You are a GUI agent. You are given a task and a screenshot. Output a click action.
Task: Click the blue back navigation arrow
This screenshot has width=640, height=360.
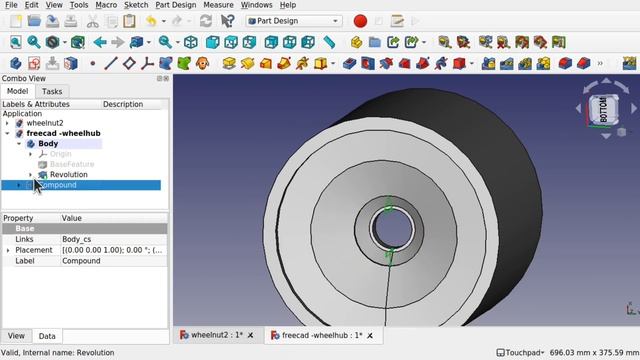click(100, 42)
